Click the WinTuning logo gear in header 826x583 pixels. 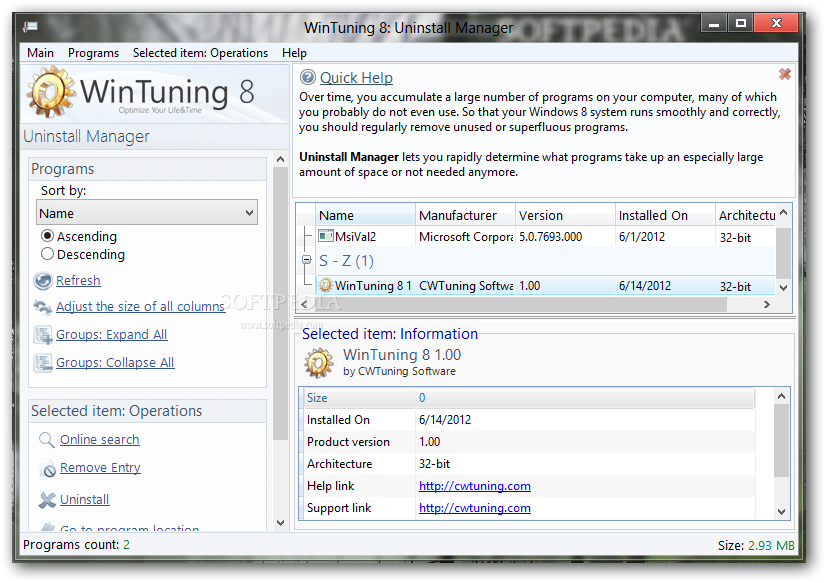point(51,92)
